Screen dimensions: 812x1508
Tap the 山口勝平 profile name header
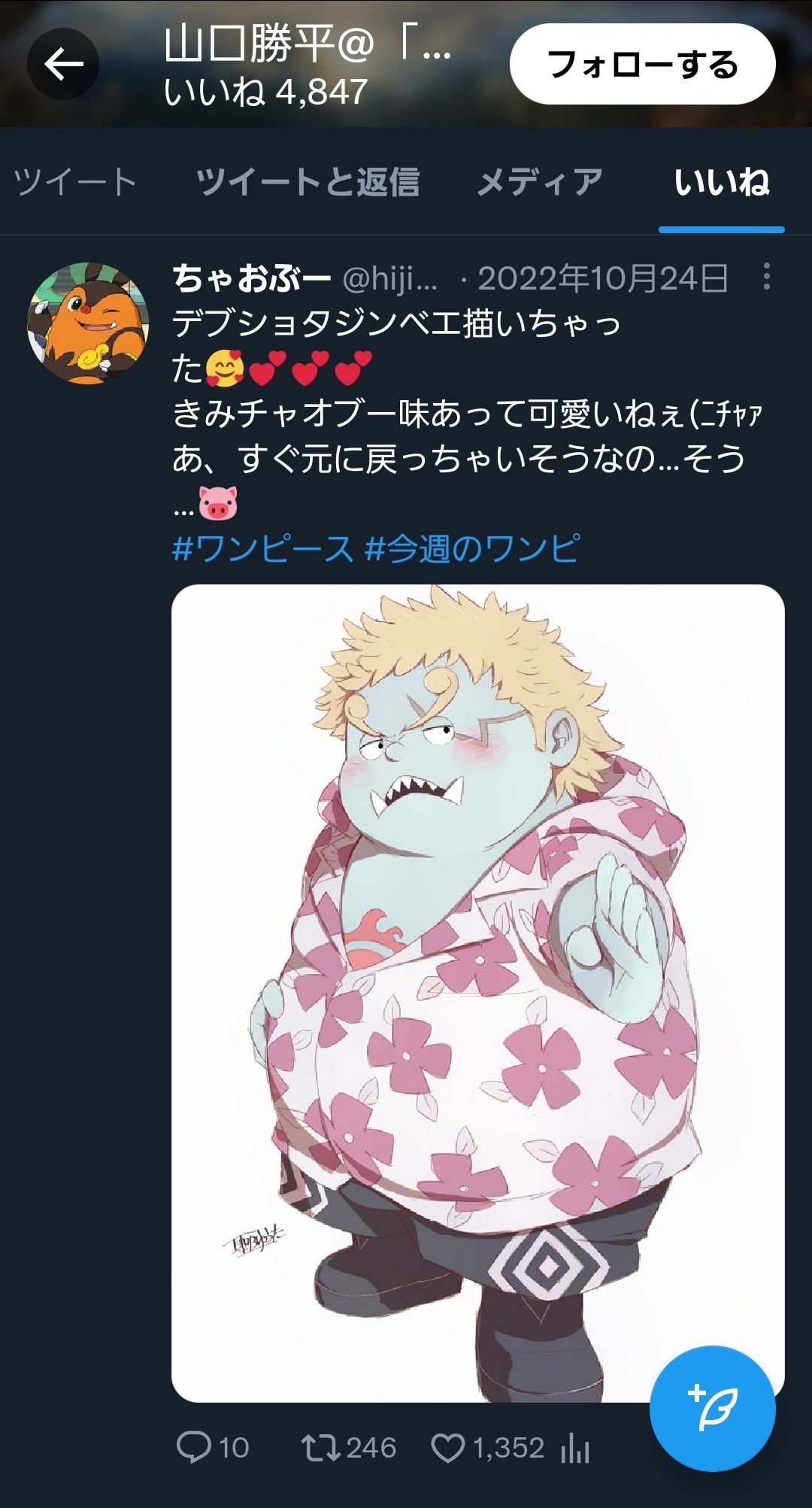pos(308,44)
